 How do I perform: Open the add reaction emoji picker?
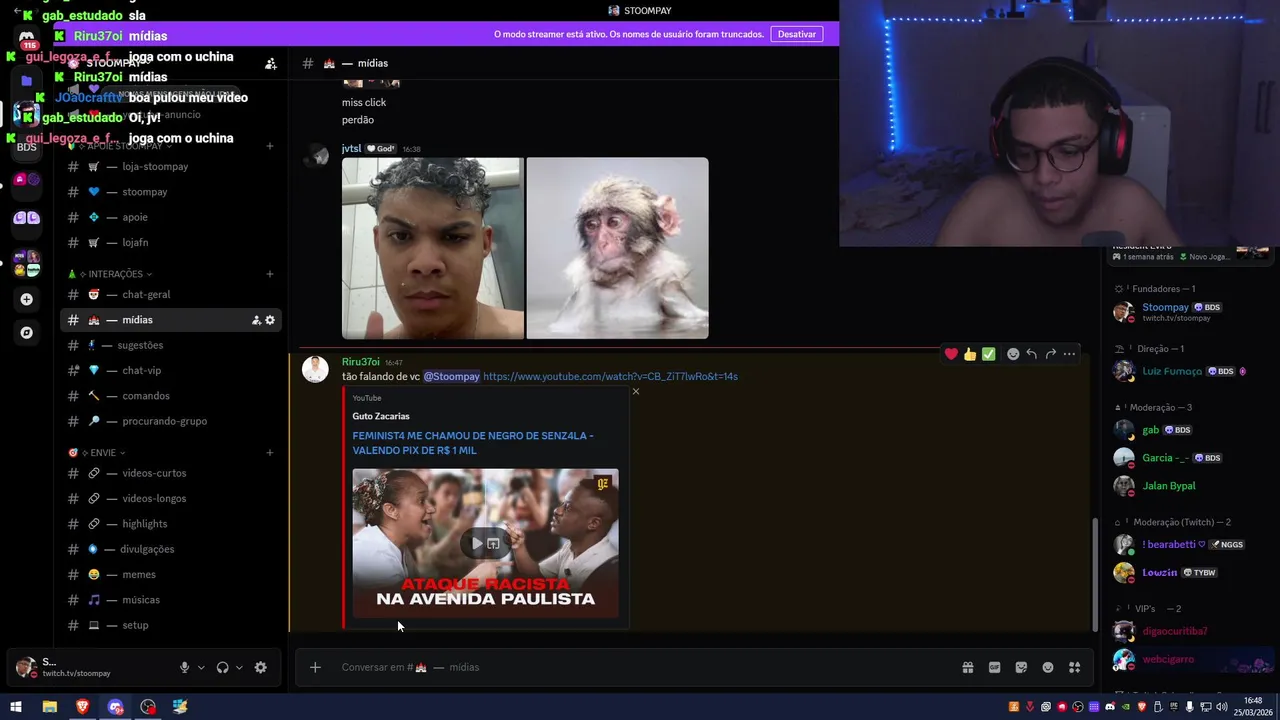[x=1013, y=354]
